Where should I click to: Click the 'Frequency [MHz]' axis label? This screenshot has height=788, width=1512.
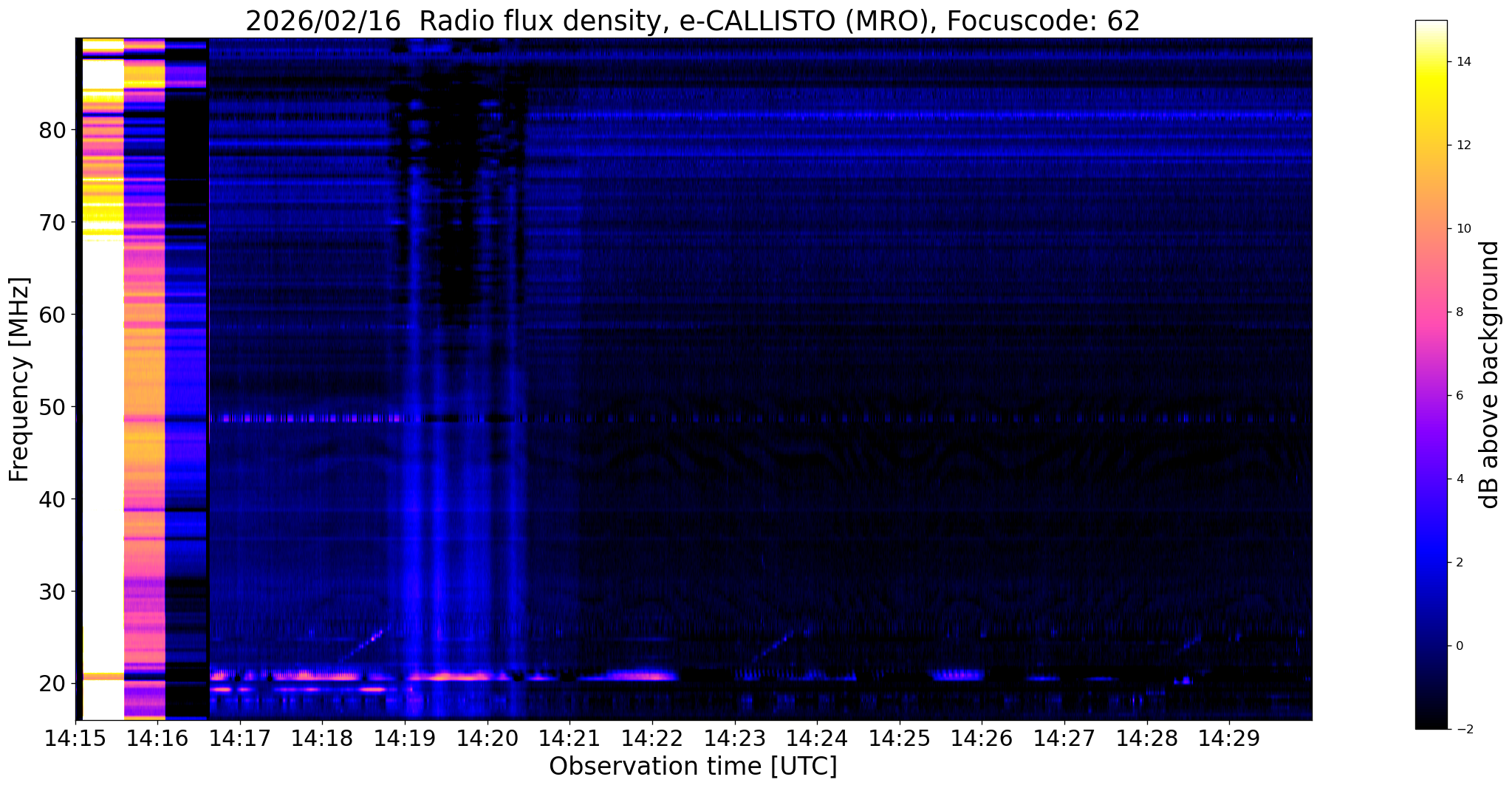(20, 379)
